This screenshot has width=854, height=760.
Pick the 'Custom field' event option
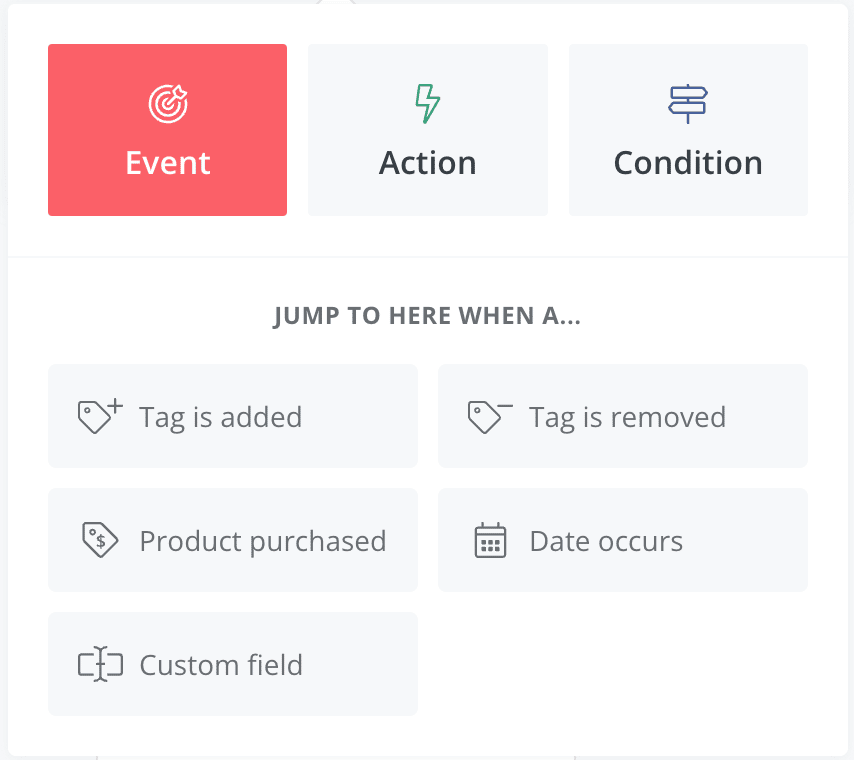[233, 664]
